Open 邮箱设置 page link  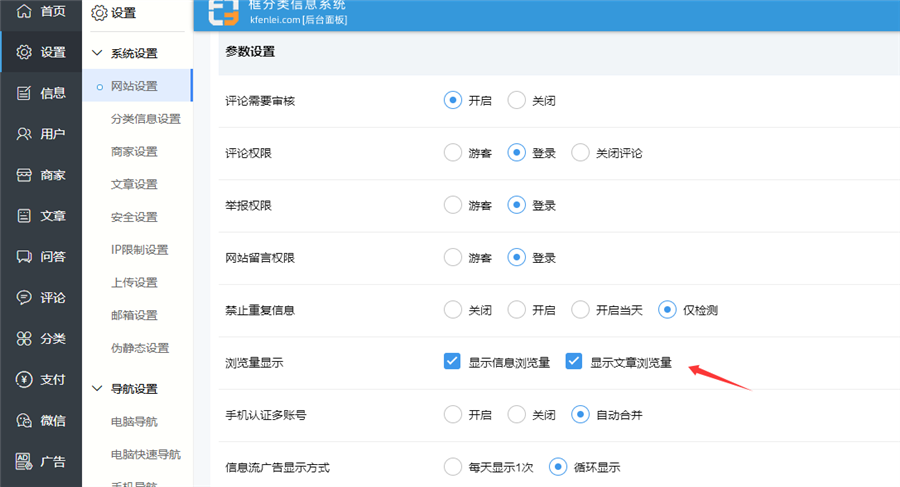coord(134,315)
